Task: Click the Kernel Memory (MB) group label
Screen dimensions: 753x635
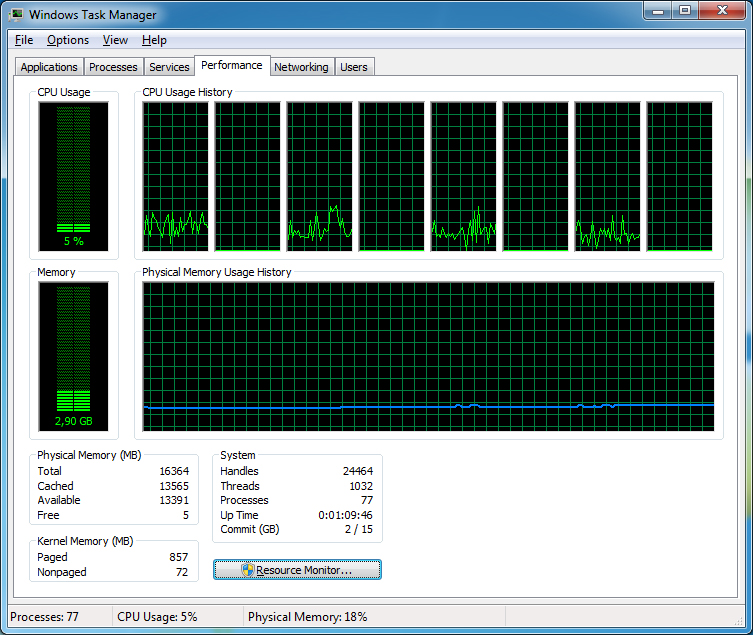Action: click(85, 541)
